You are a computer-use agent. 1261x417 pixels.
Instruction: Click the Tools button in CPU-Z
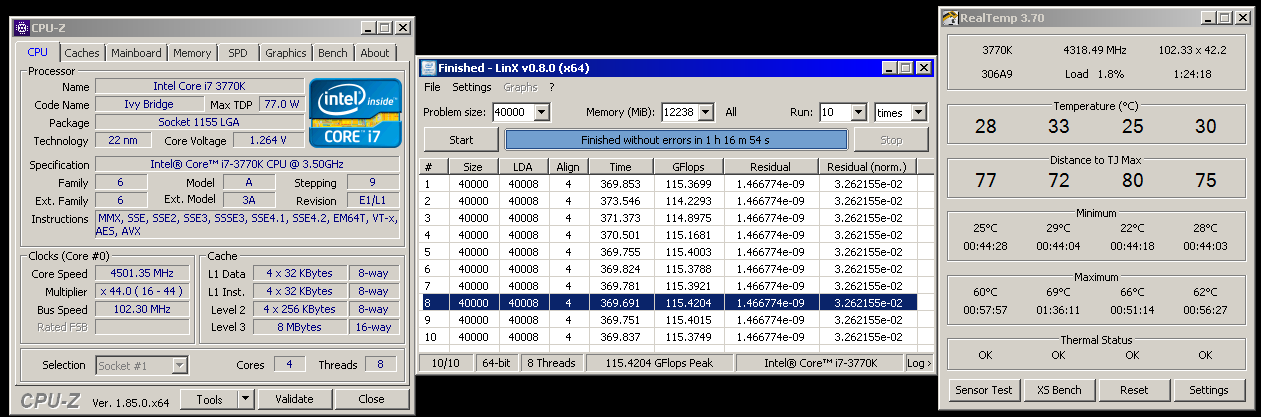[210, 399]
